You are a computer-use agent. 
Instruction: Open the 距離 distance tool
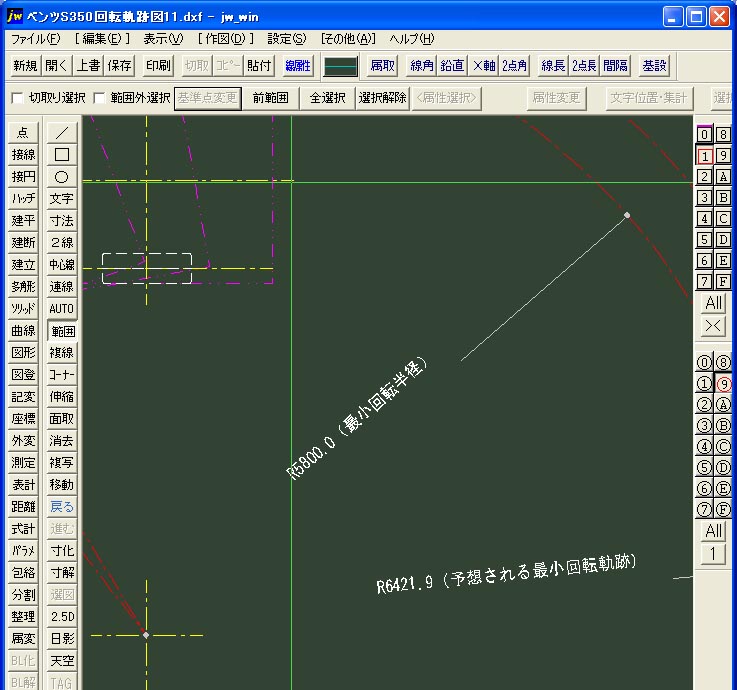coord(23,507)
